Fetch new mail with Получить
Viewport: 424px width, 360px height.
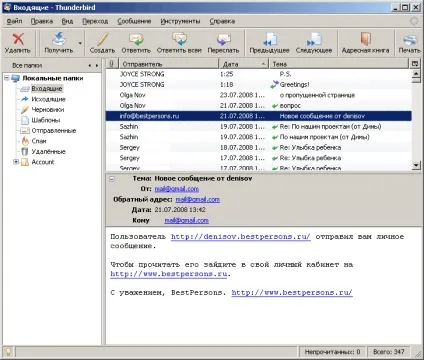pos(59,43)
